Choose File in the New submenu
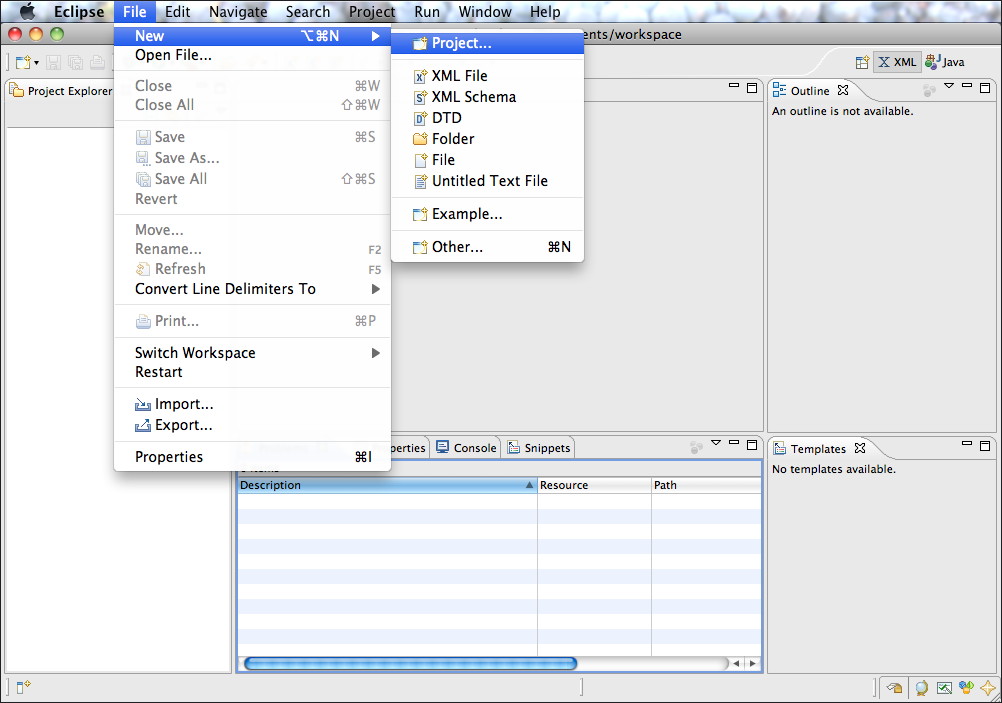Viewport: 1002px width, 703px height. 488,160
